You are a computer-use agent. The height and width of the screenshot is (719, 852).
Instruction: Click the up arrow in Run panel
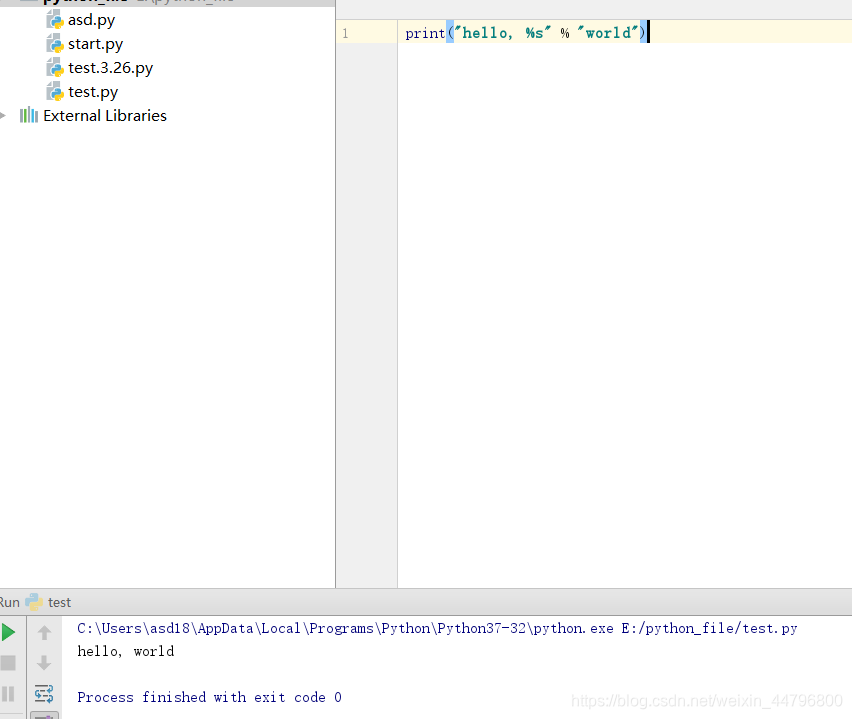tap(45, 632)
